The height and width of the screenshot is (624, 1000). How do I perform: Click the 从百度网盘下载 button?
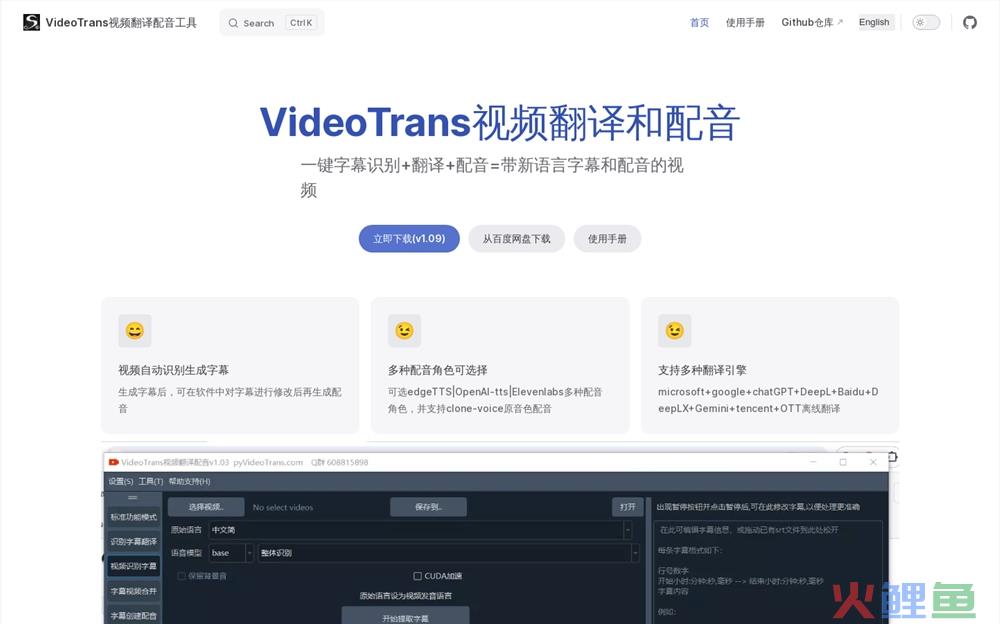click(517, 239)
